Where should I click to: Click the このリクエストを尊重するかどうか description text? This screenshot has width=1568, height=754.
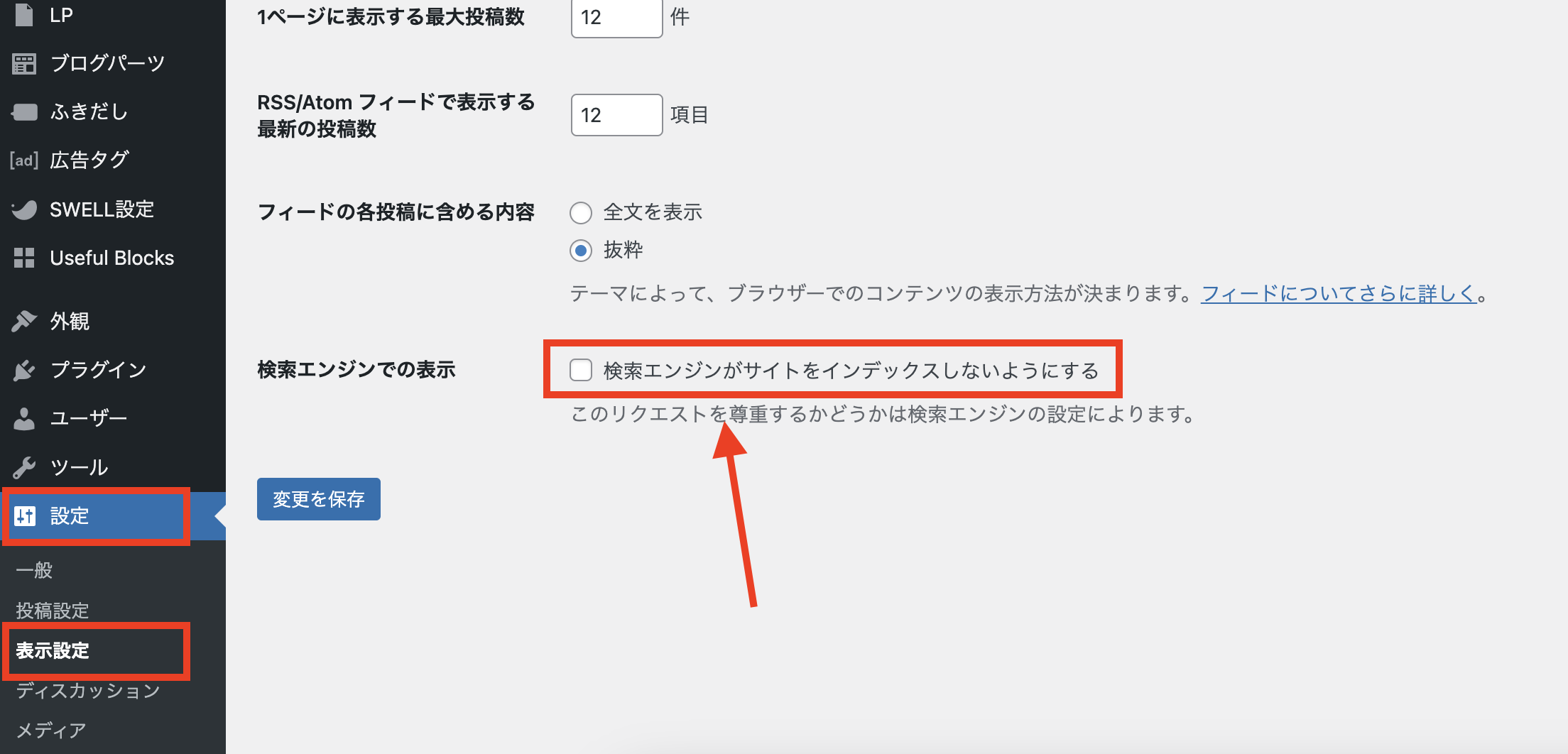tap(884, 414)
